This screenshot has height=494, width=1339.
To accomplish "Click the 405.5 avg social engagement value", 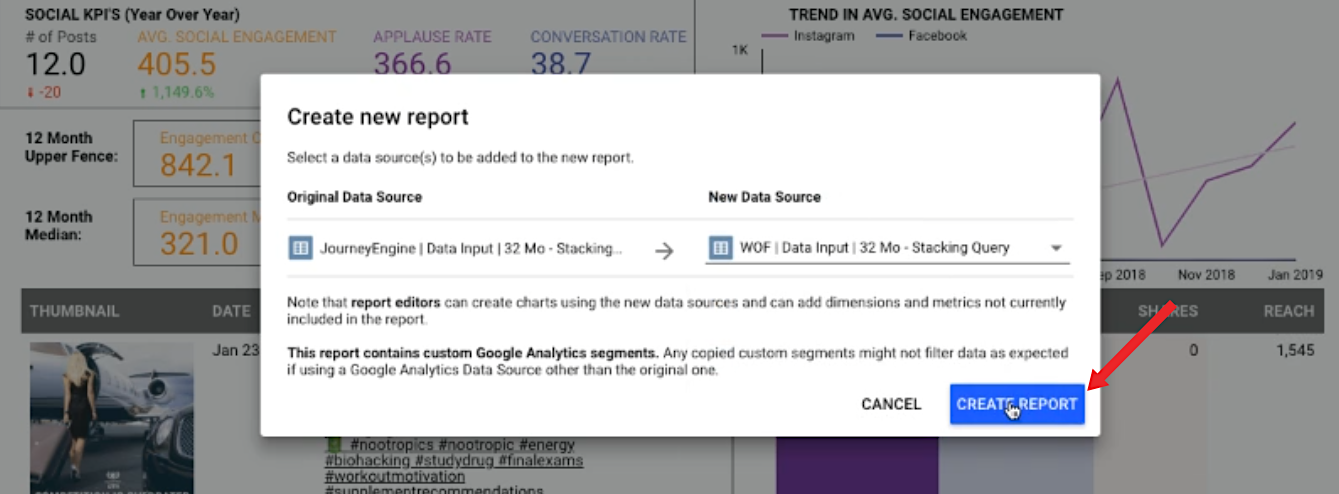I will point(177,65).
